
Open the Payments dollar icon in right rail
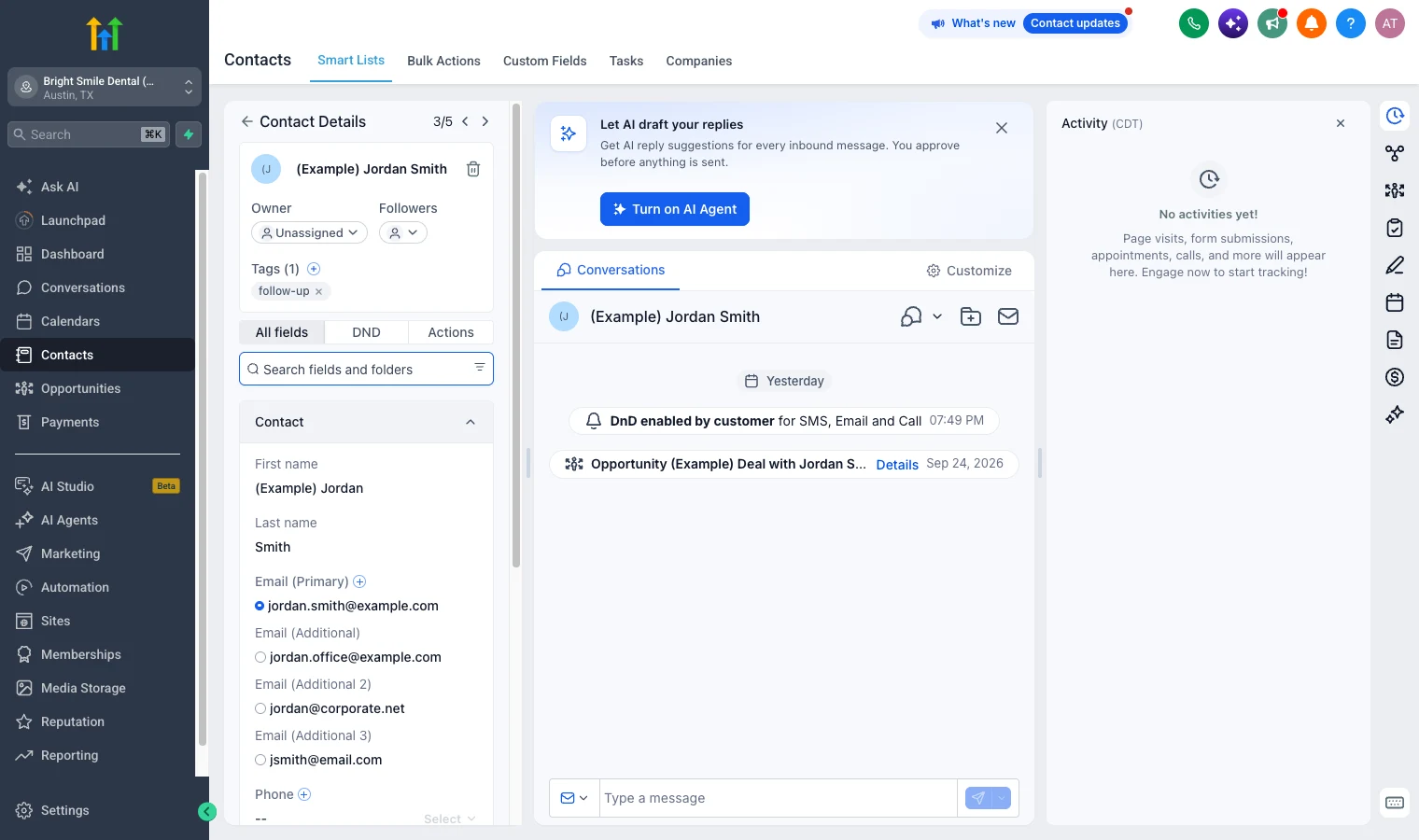(x=1395, y=377)
